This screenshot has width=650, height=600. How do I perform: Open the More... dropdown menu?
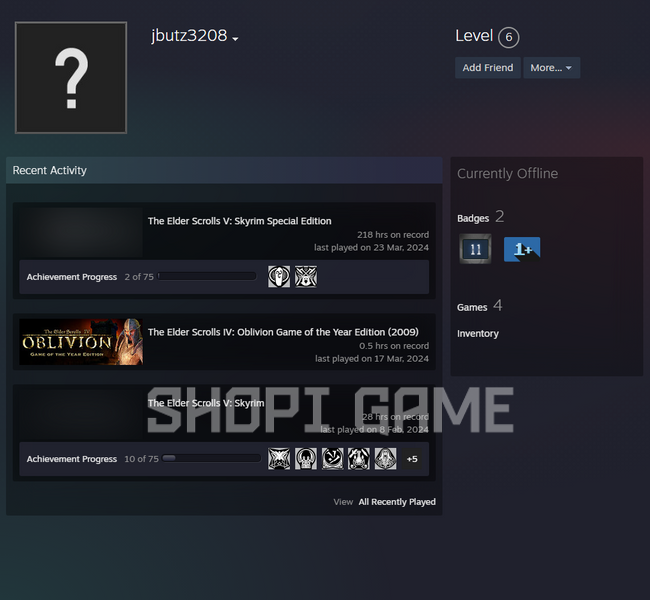coord(551,68)
